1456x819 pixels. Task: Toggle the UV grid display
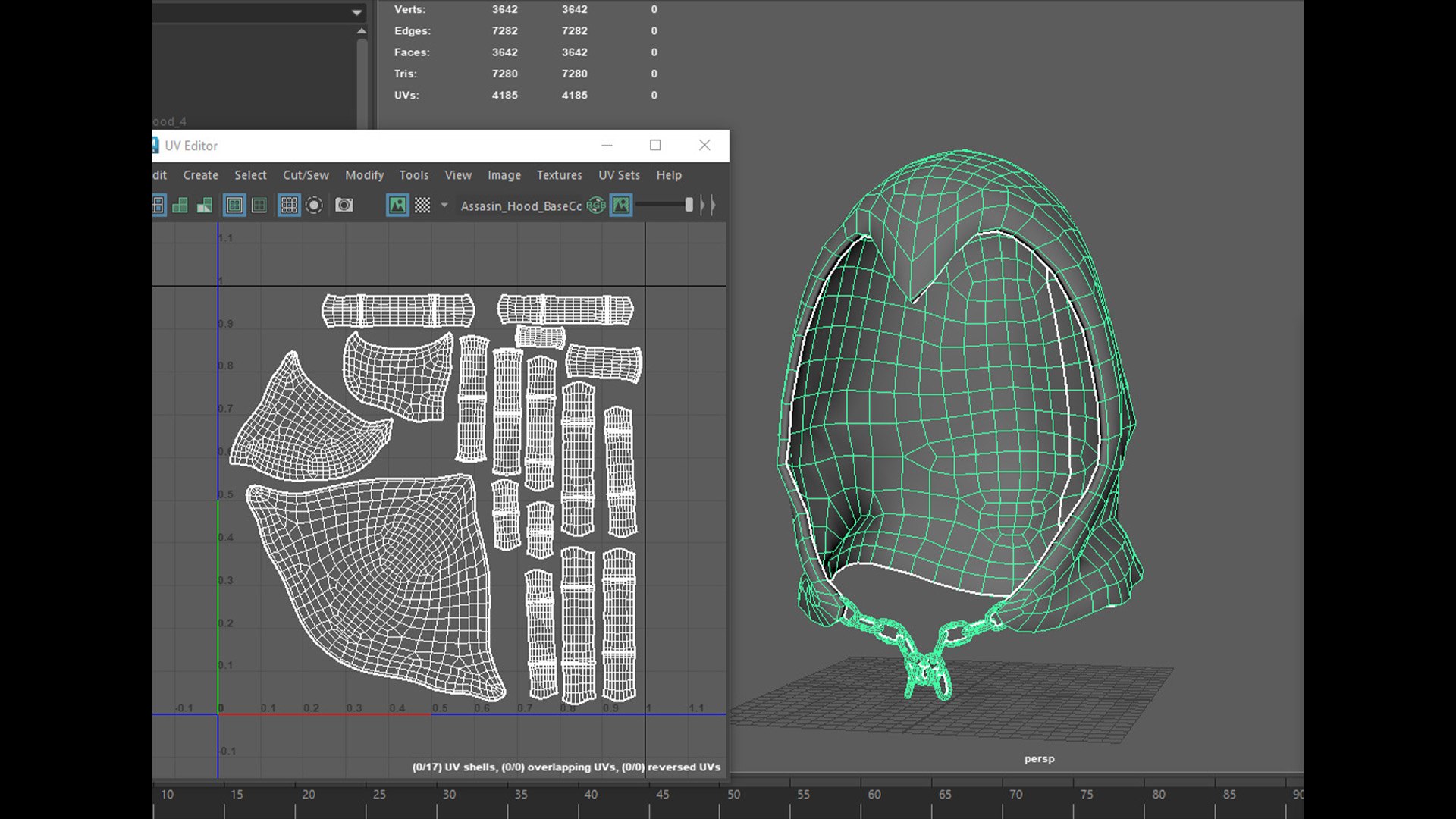coord(289,206)
